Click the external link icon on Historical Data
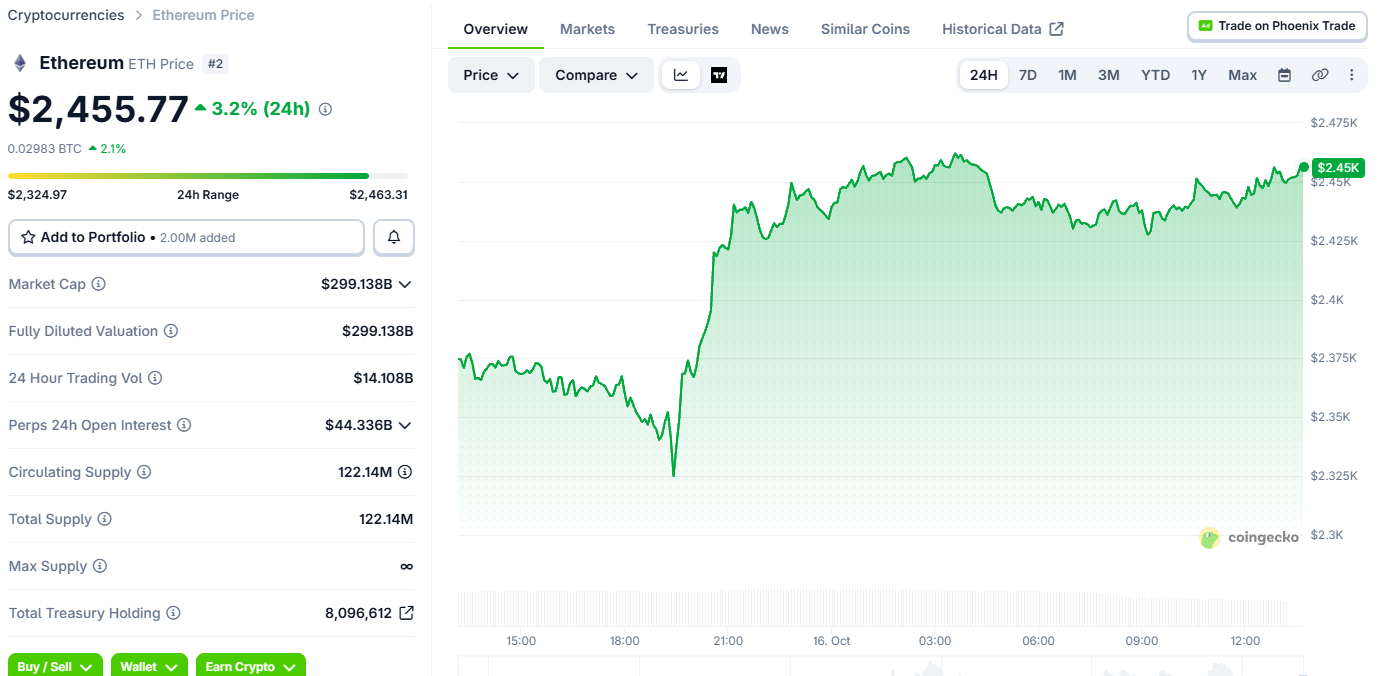Viewport: 1383px width, 676px height. 1057,29
